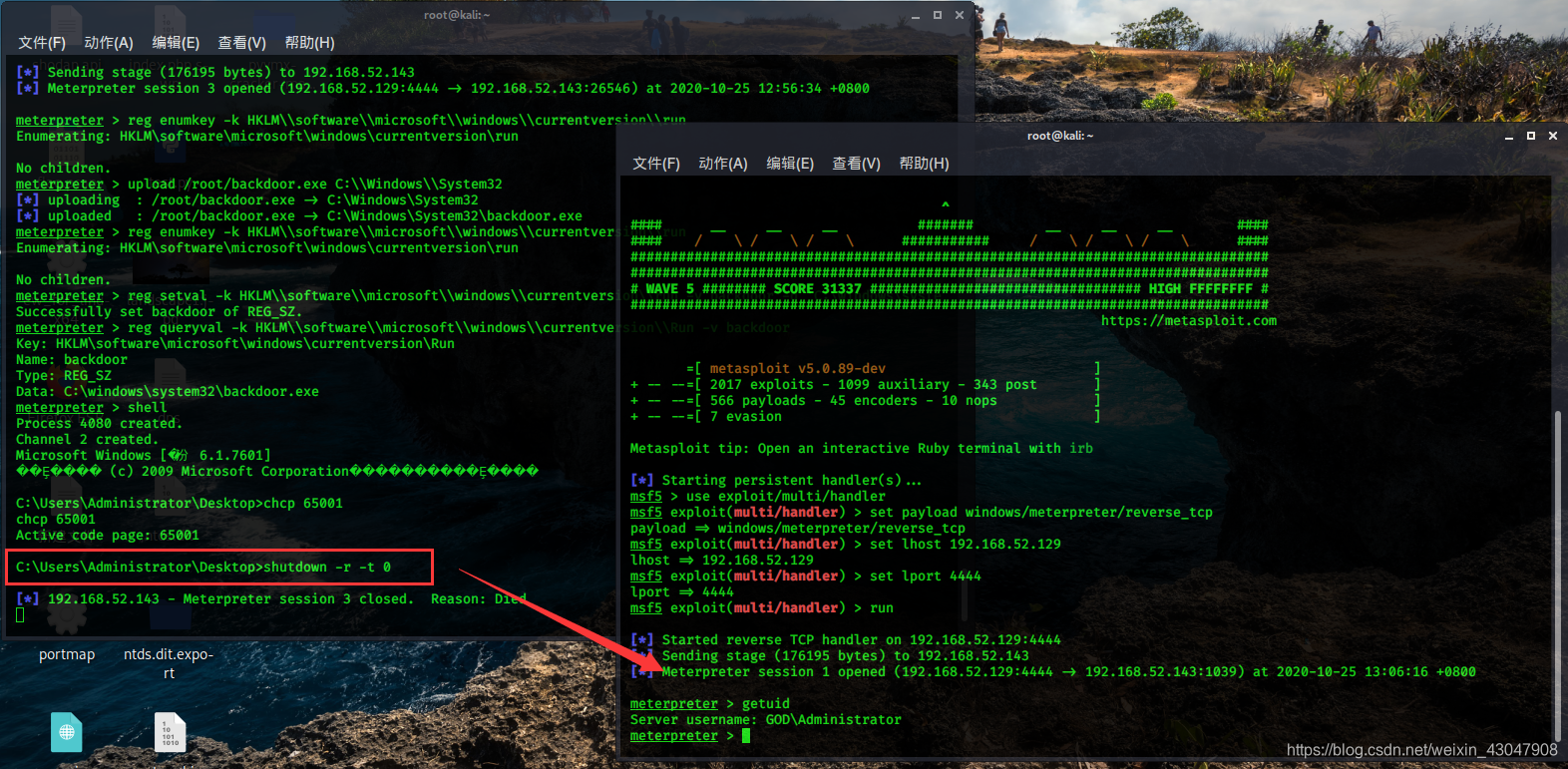Click 'Name: backdoor' line in left terminal
The height and width of the screenshot is (769, 1568).
click(x=72, y=359)
